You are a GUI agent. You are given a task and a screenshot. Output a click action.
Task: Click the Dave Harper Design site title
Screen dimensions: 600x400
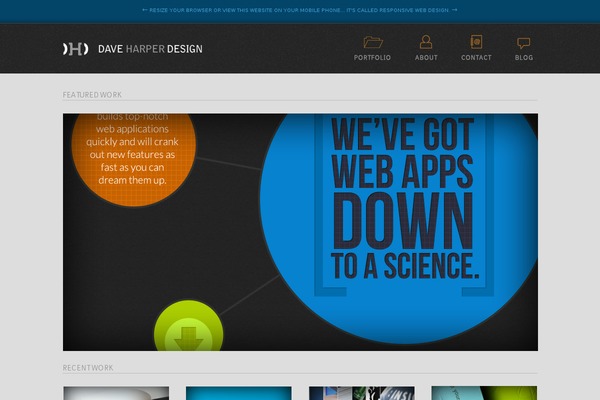point(150,49)
